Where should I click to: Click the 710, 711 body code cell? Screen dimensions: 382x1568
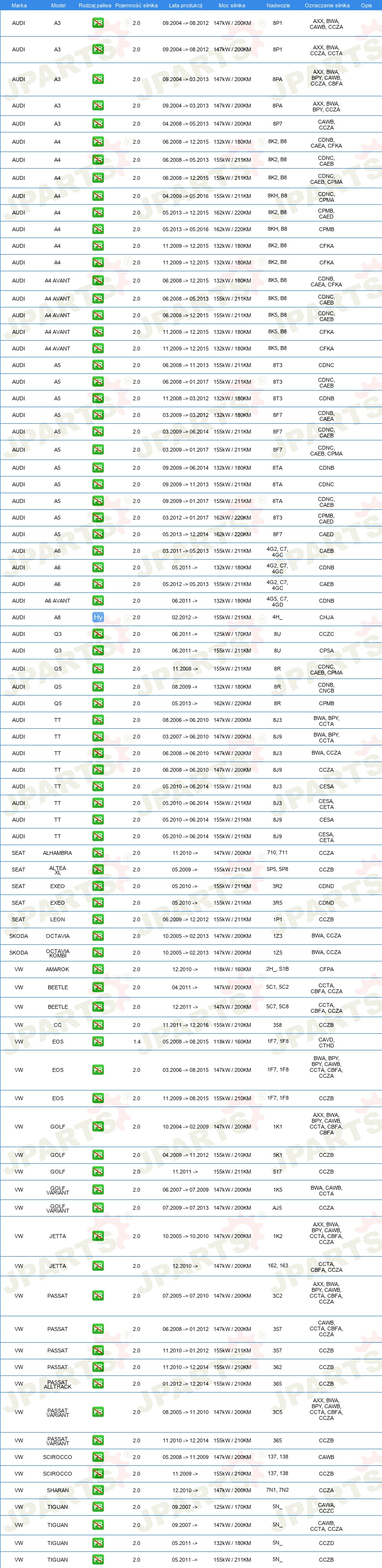277,852
